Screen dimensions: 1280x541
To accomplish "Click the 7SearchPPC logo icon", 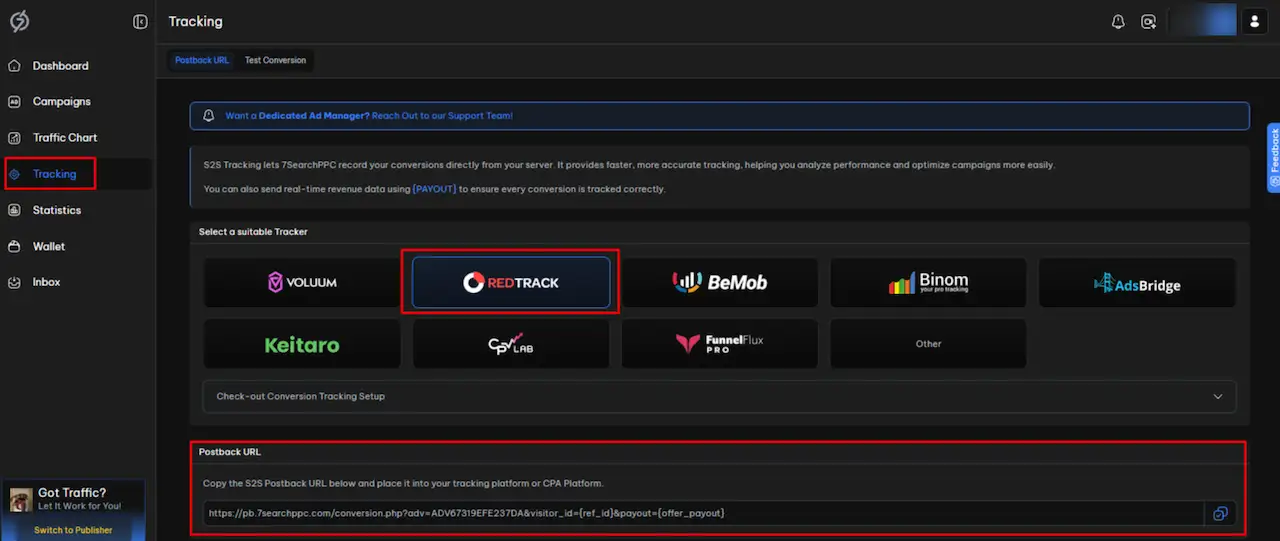I will click(17, 21).
